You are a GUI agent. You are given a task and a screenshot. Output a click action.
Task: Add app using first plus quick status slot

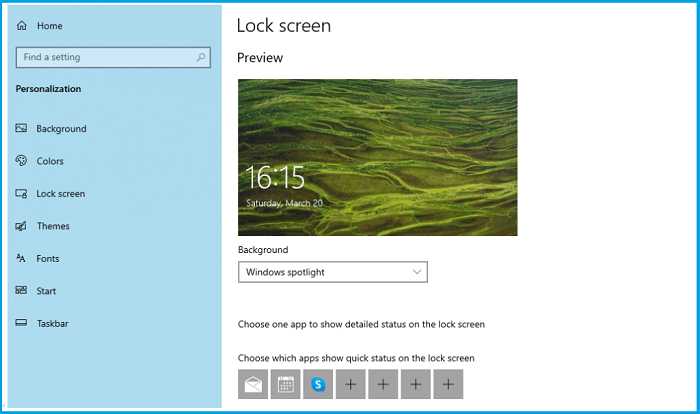(x=351, y=384)
